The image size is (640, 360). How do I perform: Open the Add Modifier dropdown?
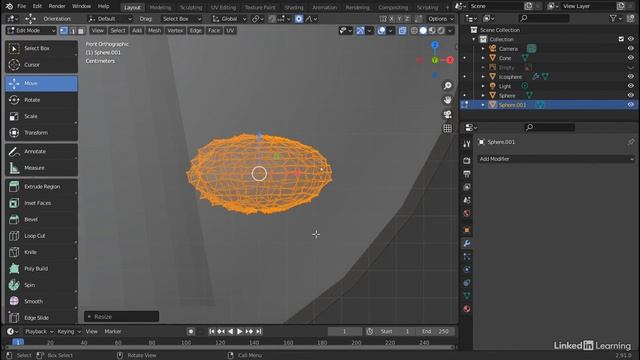pos(556,159)
